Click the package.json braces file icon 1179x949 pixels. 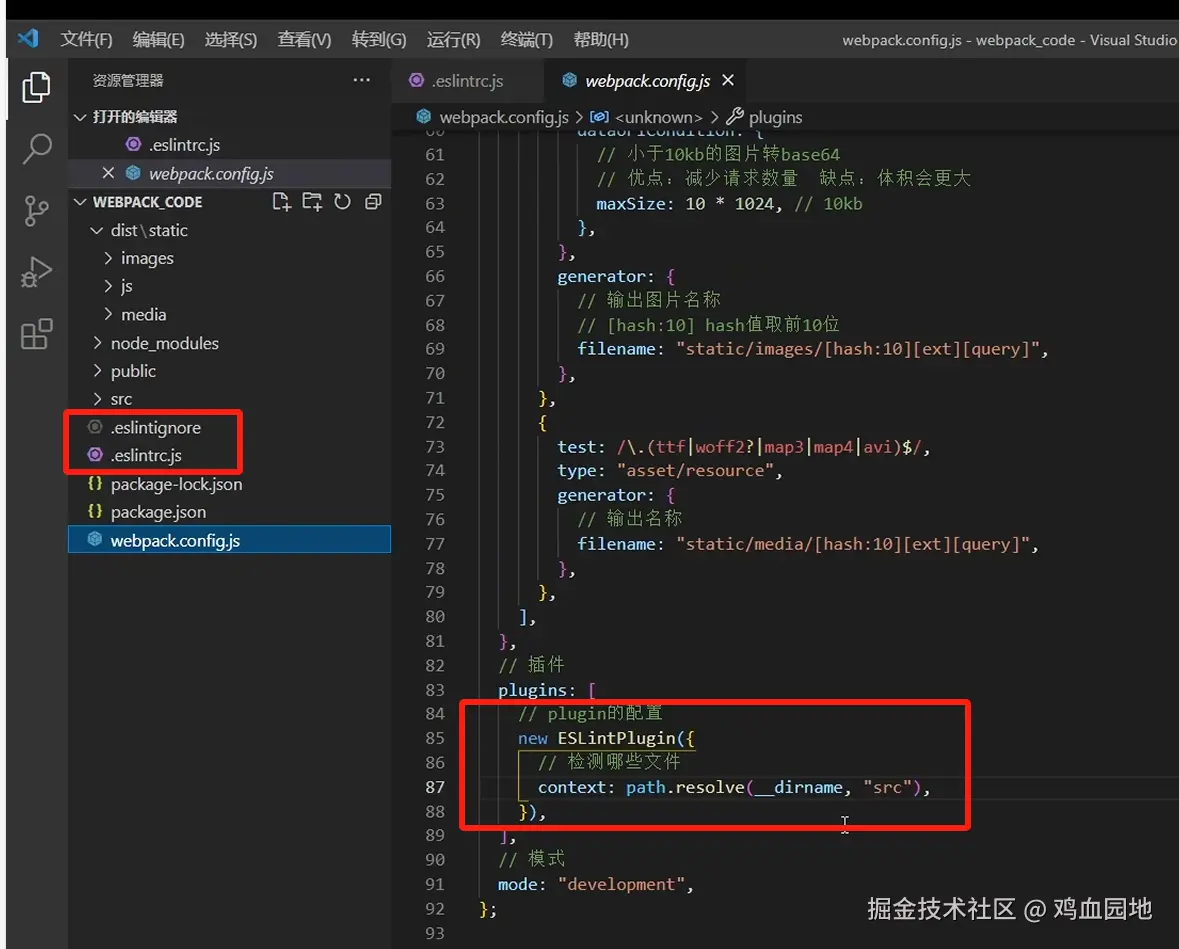tap(95, 511)
